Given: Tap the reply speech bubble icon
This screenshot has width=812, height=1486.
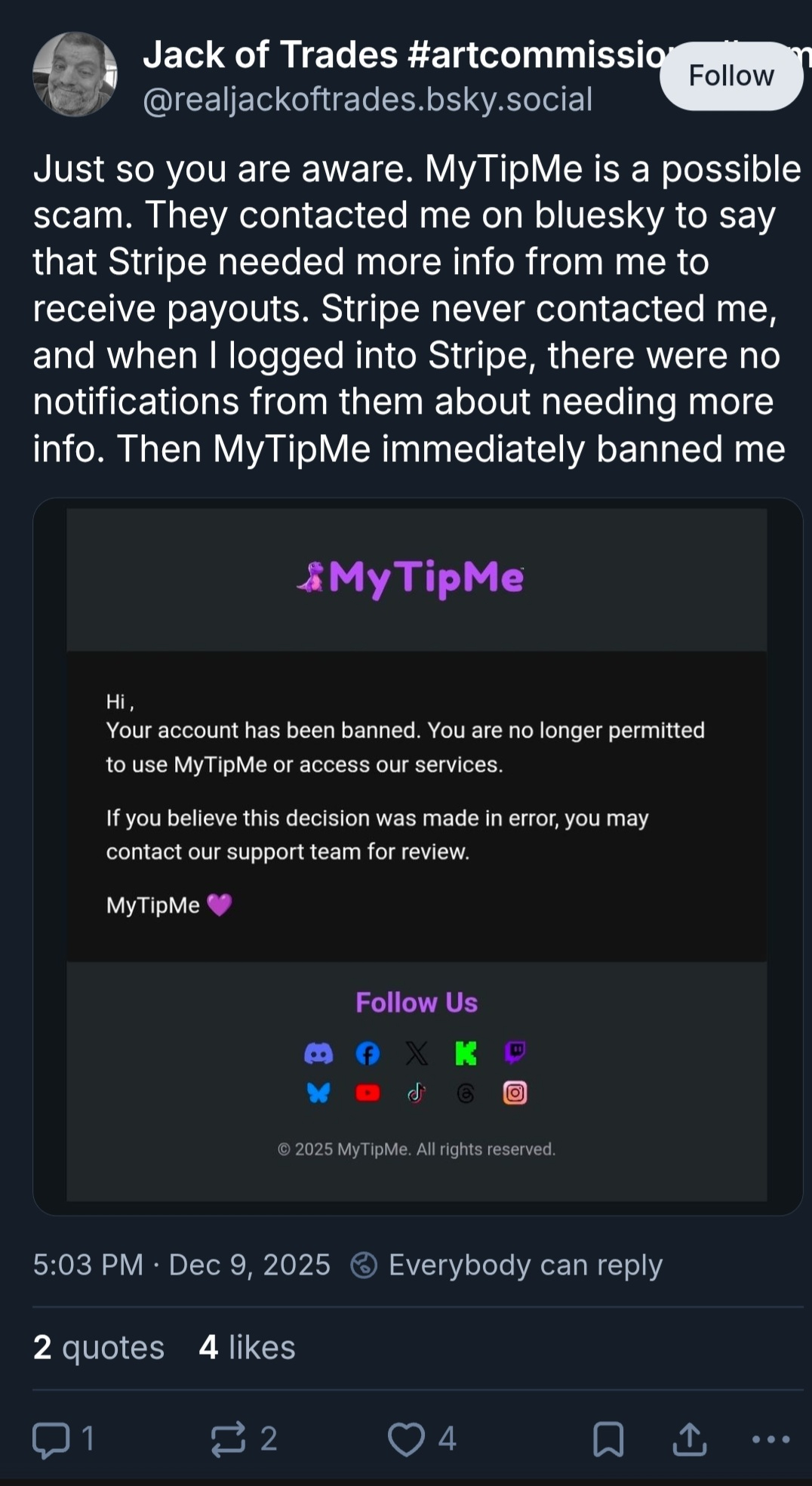Looking at the screenshot, I should tap(51, 1439).
